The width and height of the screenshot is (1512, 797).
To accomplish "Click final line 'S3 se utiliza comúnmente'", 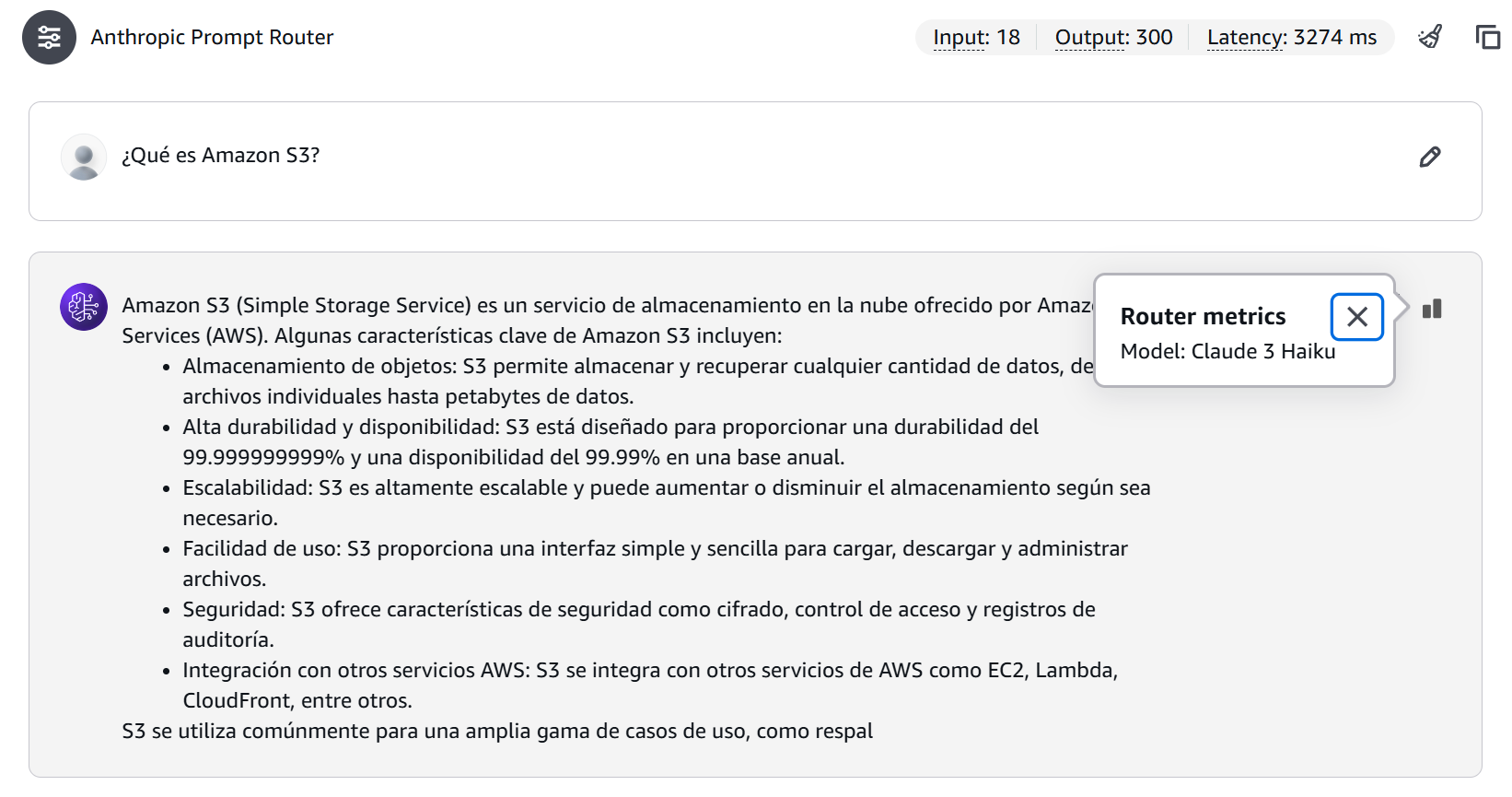I will click(497, 731).
